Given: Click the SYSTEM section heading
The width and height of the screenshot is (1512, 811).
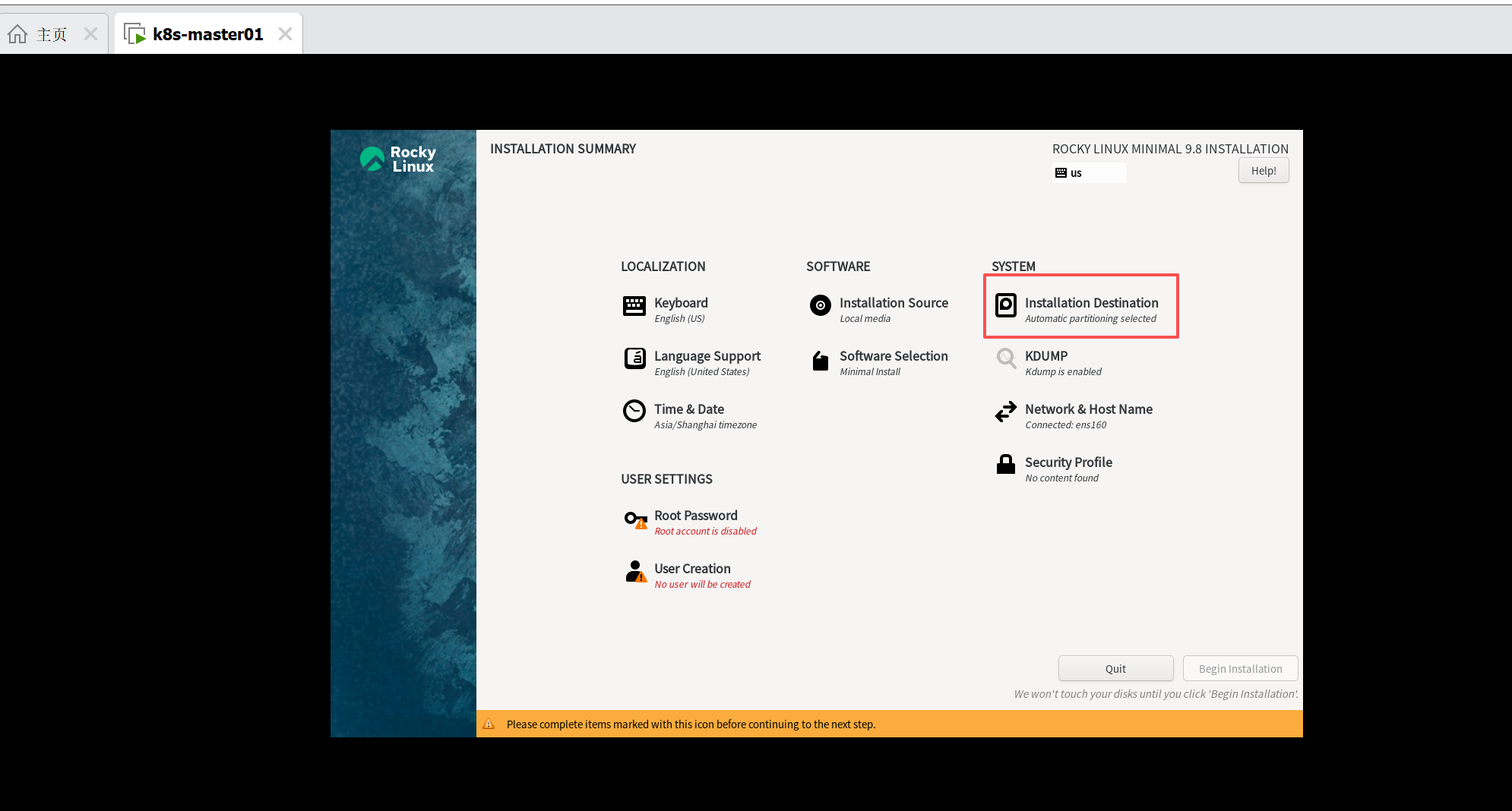Looking at the screenshot, I should point(1014,267).
